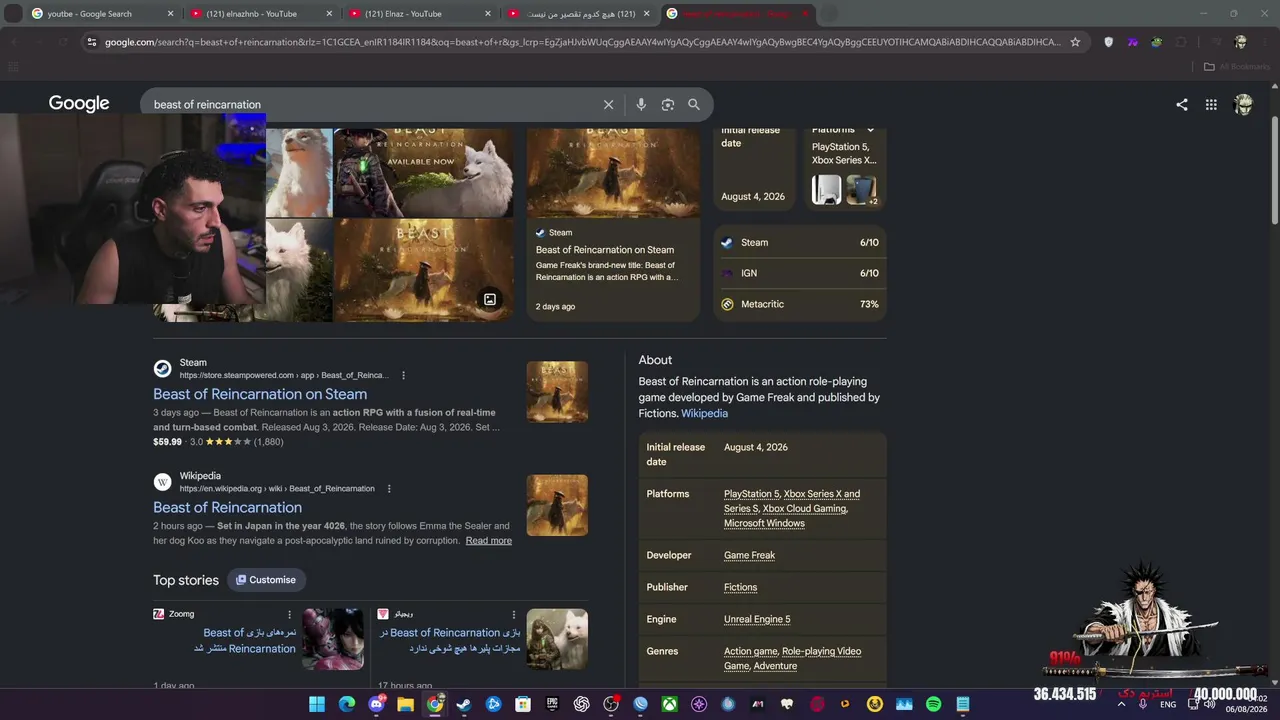This screenshot has width=1280, height=720.
Task: Open the Steam result thumbnail image
Action: [557, 392]
